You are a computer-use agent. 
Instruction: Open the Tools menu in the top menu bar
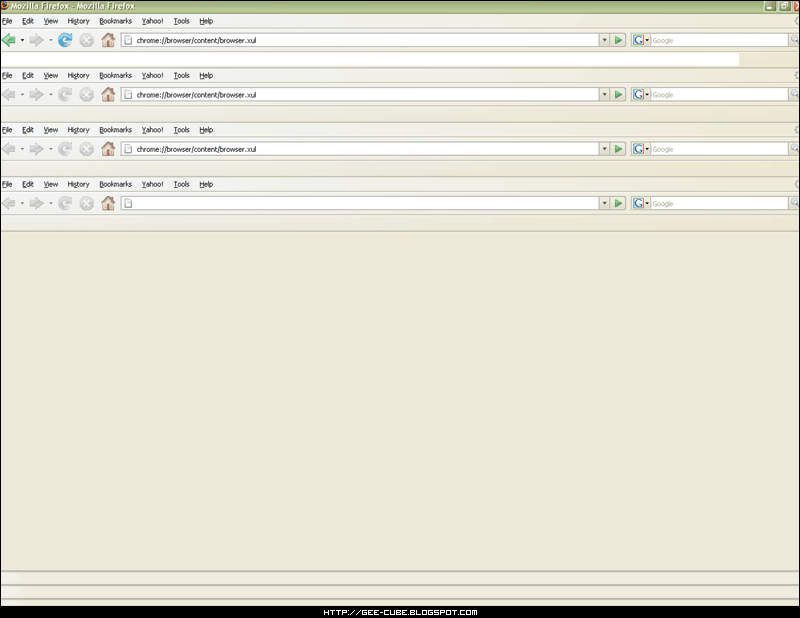coord(182,21)
